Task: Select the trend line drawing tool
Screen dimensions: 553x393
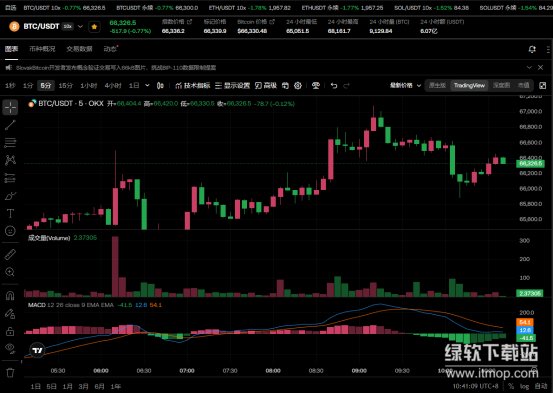Action: (x=10, y=125)
